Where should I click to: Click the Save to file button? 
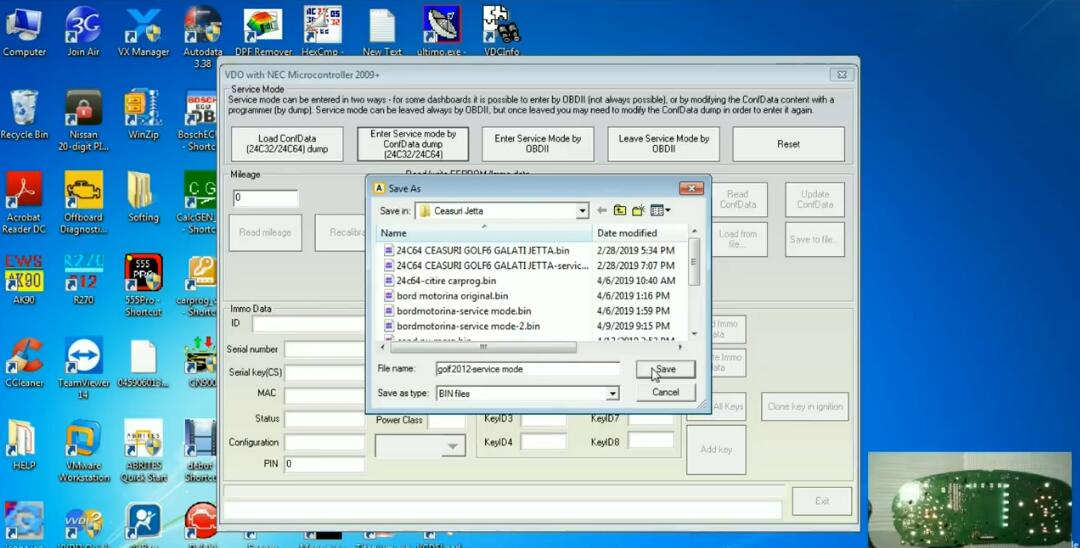point(815,239)
